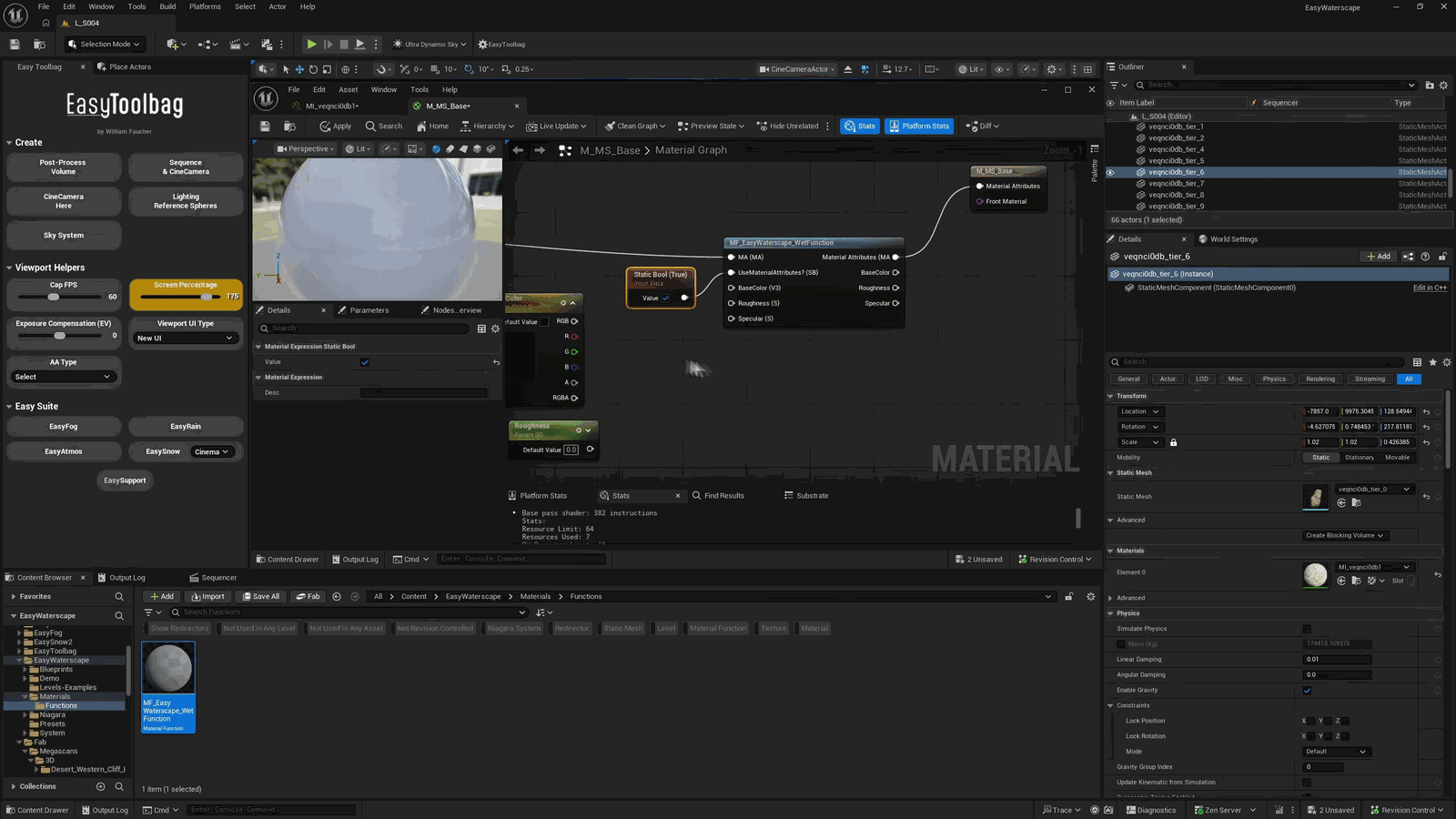Open the Viewport UI Type dropdown

click(x=186, y=338)
